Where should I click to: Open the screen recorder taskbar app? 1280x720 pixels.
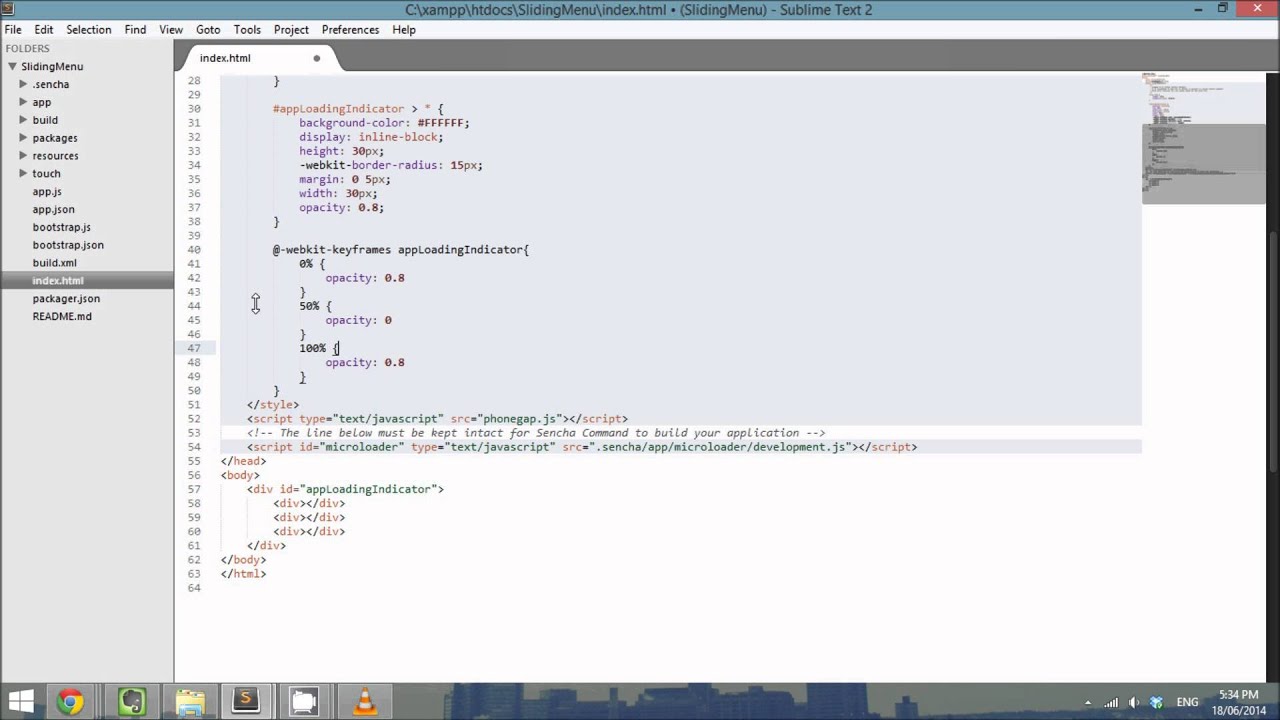(304, 702)
